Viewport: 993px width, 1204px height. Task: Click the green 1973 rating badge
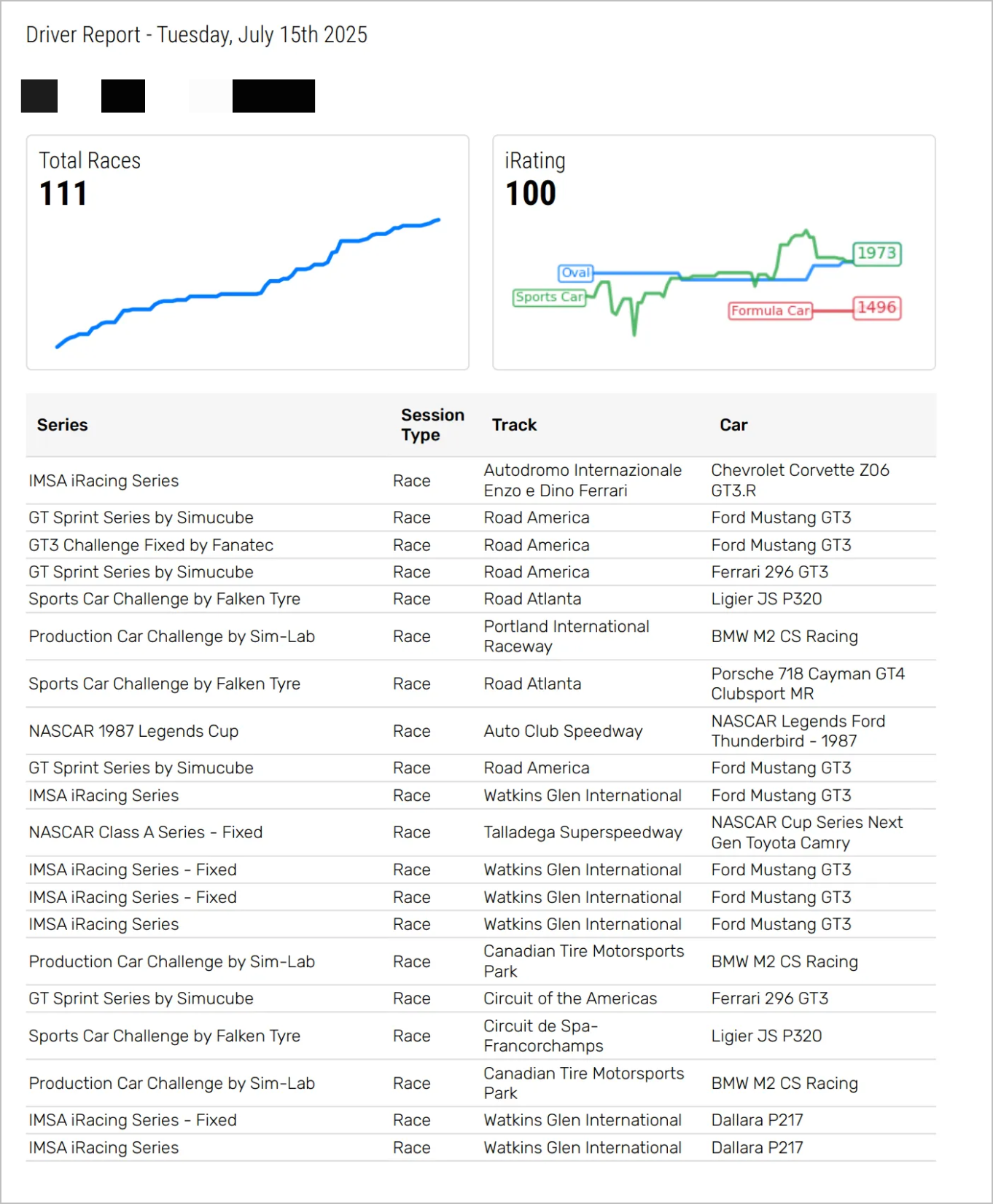click(876, 253)
